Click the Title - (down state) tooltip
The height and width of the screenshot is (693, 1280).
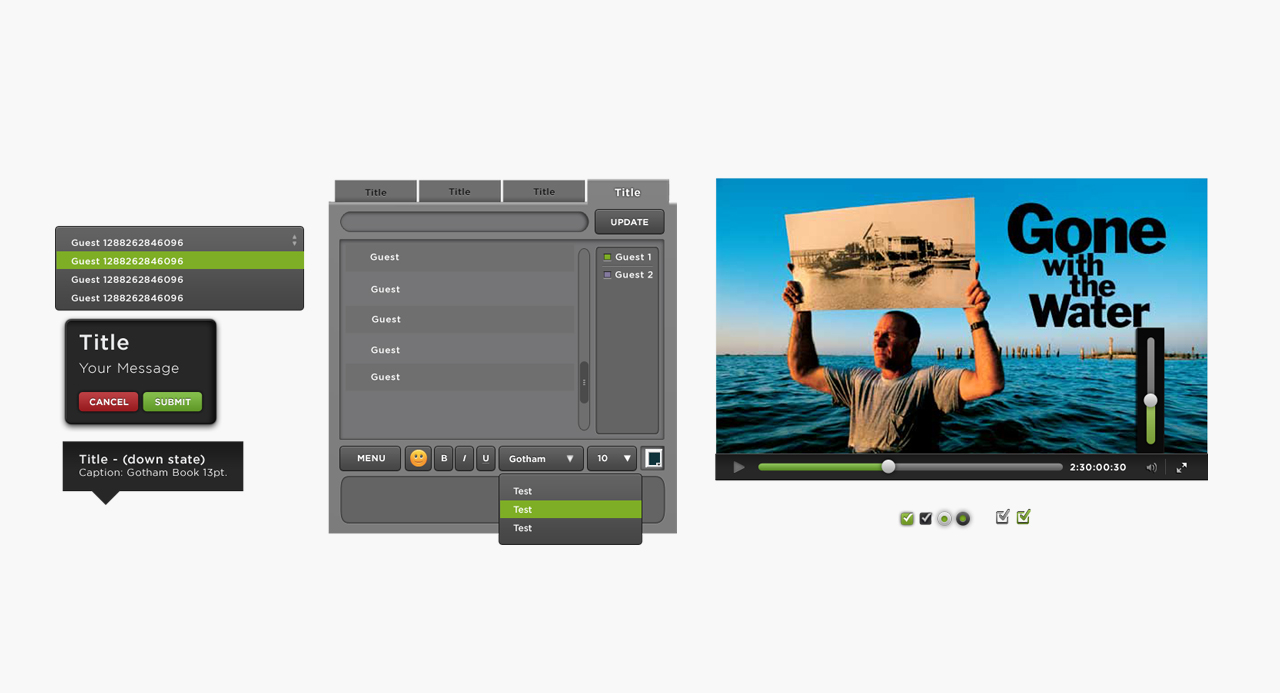point(153,466)
